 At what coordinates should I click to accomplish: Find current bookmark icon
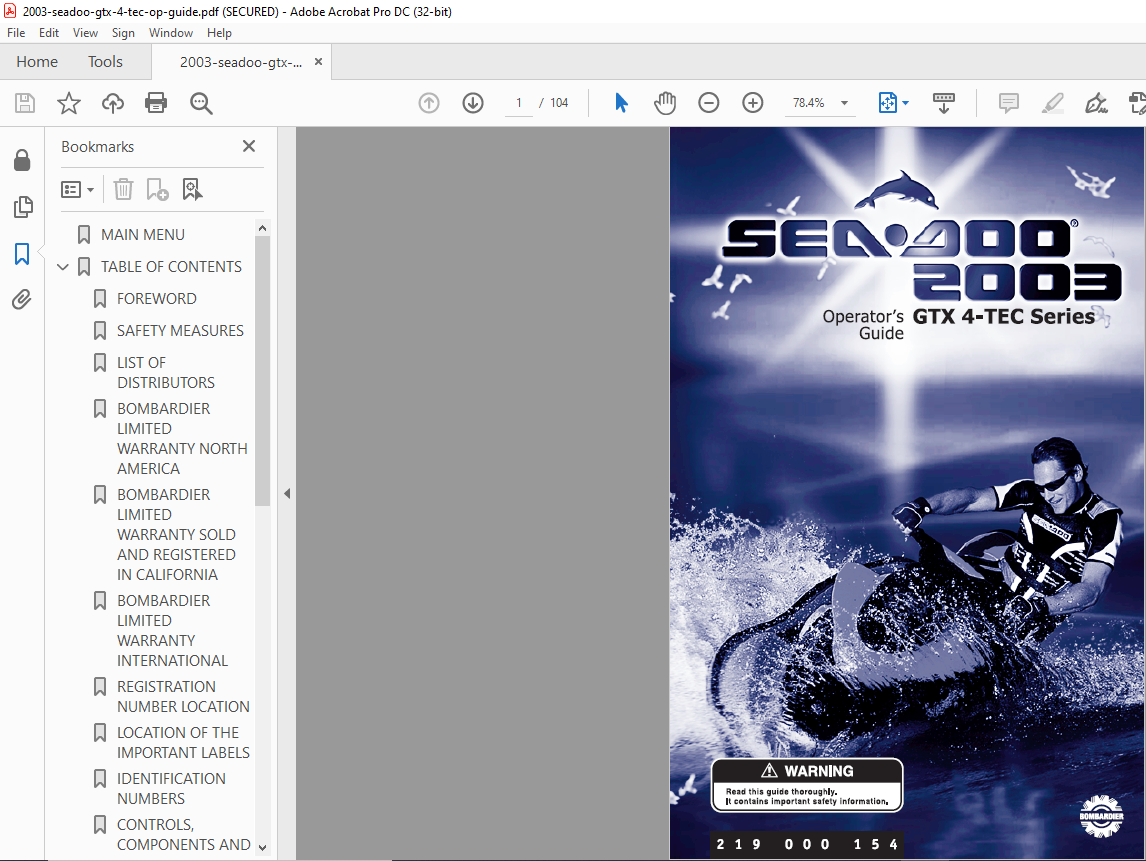coord(192,189)
